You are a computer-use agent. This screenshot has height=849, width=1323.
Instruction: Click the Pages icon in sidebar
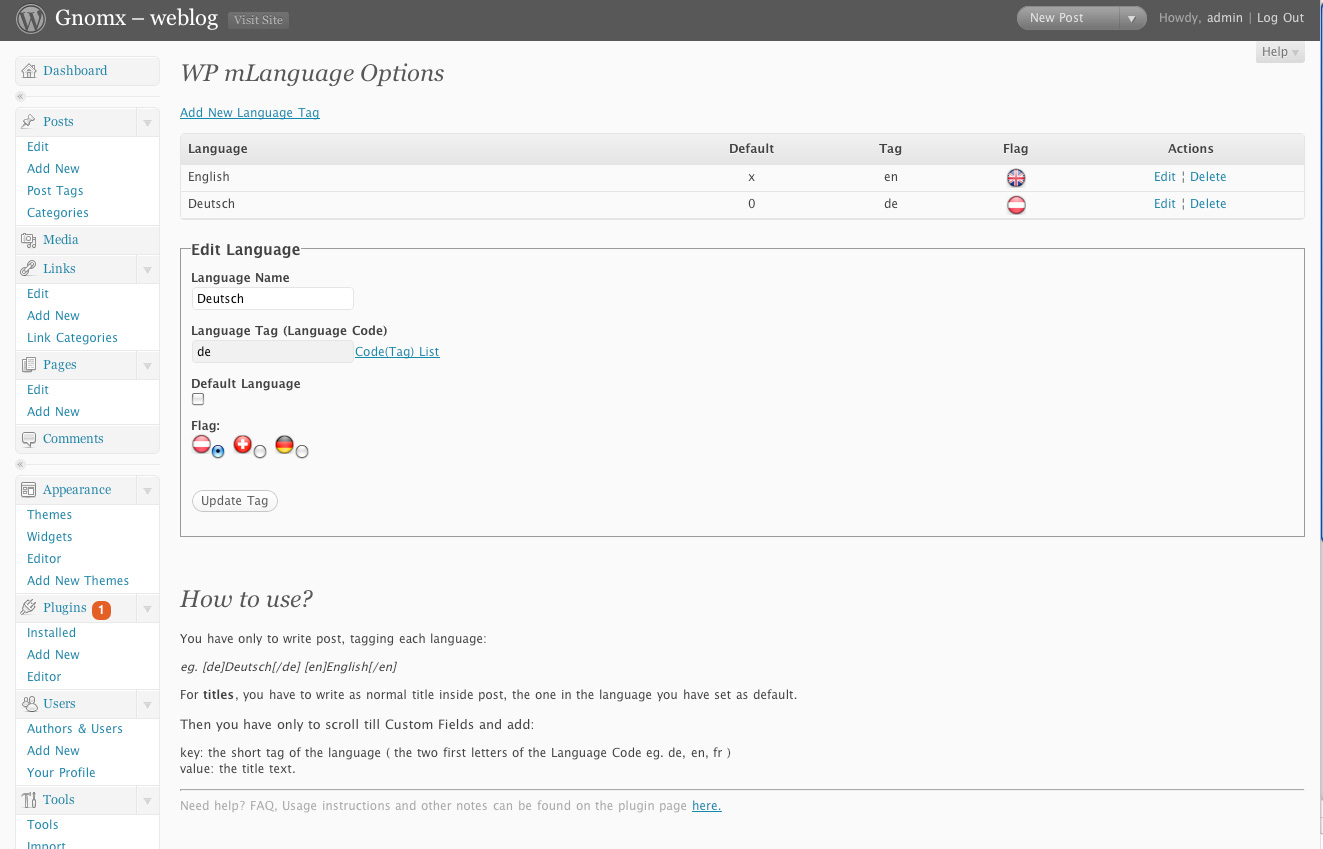29,365
